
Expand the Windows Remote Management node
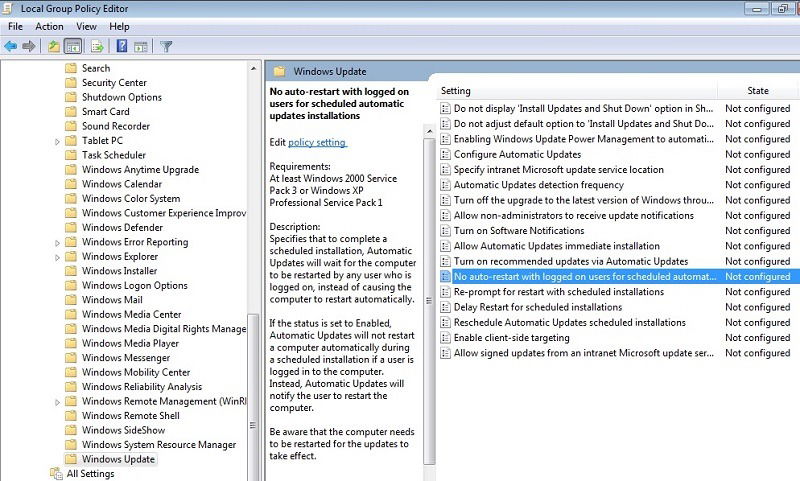(x=57, y=402)
